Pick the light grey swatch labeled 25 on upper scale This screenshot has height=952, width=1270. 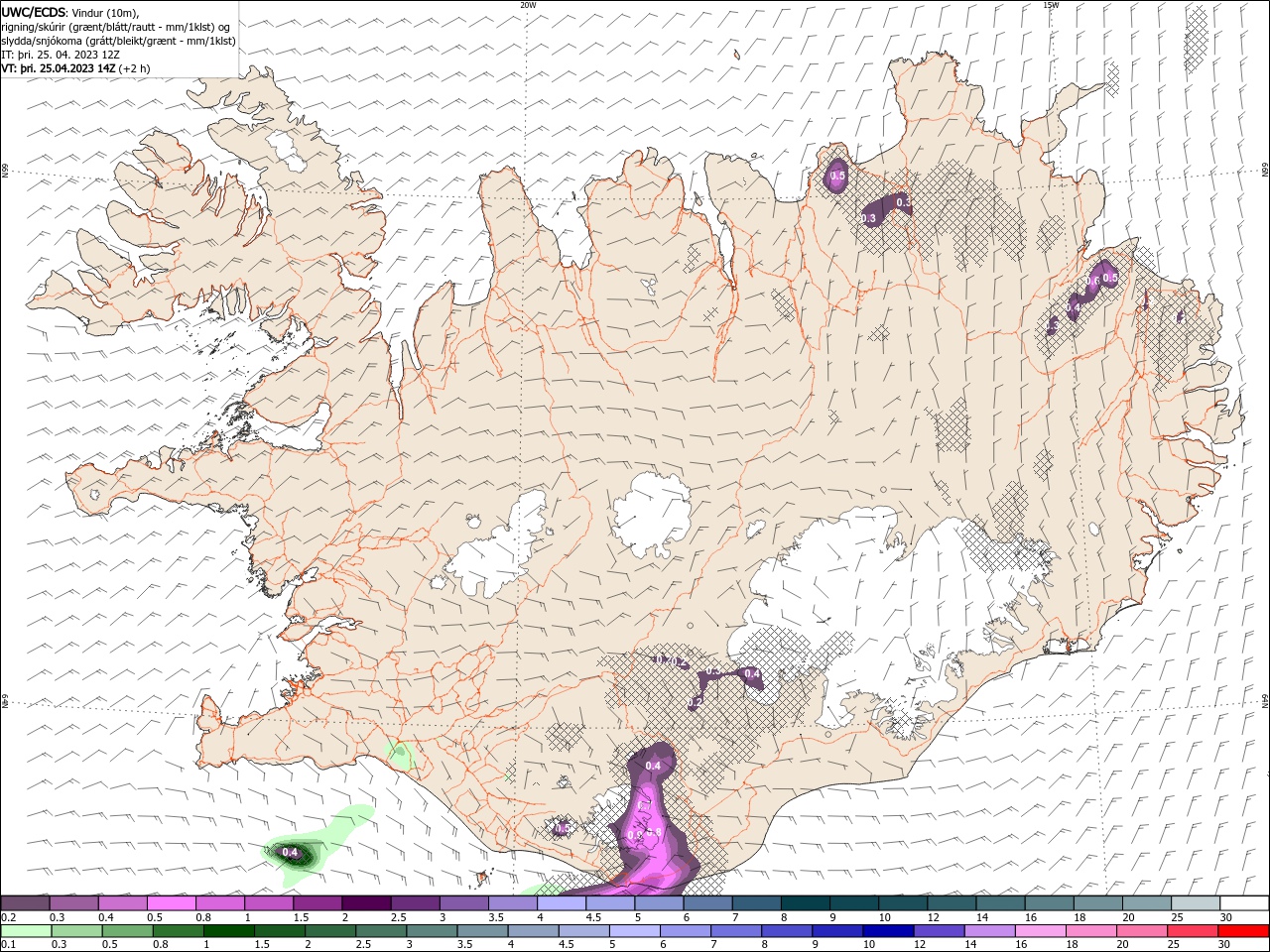(1196, 903)
